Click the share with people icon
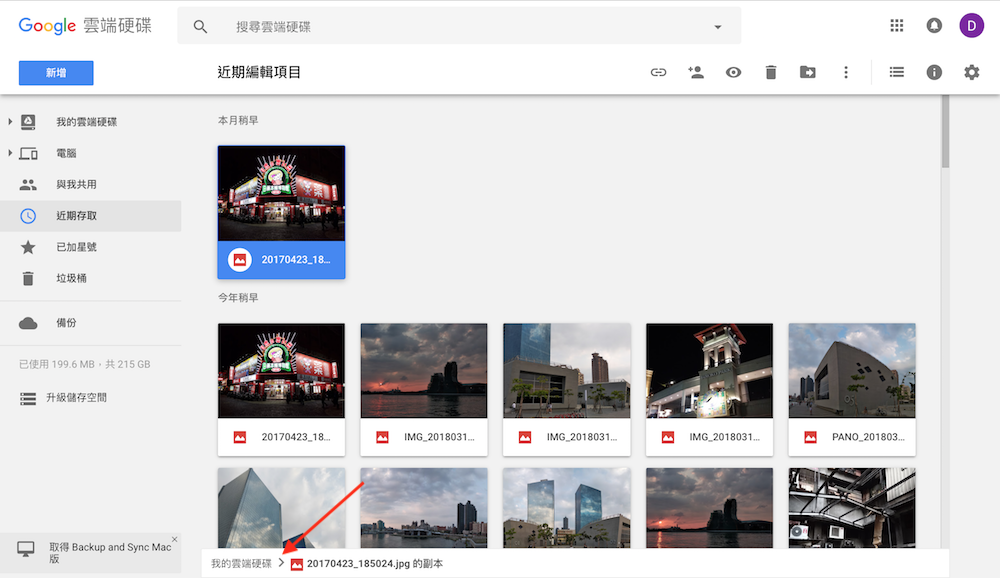 coord(696,72)
